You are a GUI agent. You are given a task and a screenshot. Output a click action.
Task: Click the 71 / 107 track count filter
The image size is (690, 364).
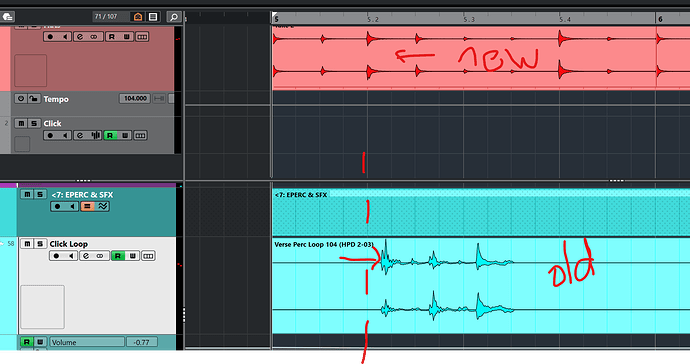tap(106, 17)
